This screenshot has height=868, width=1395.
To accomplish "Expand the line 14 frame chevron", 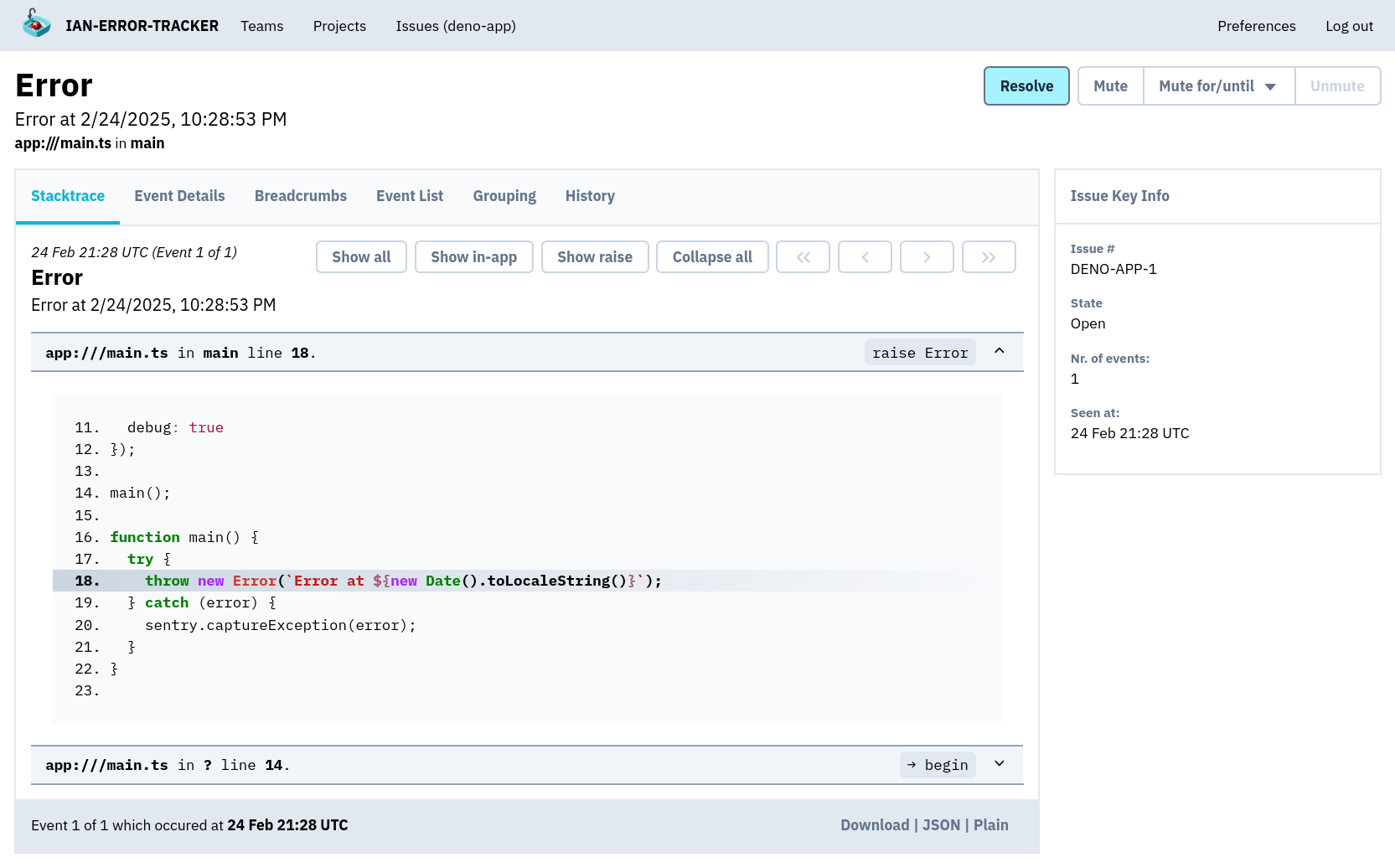I will pyautogui.click(x=1000, y=763).
